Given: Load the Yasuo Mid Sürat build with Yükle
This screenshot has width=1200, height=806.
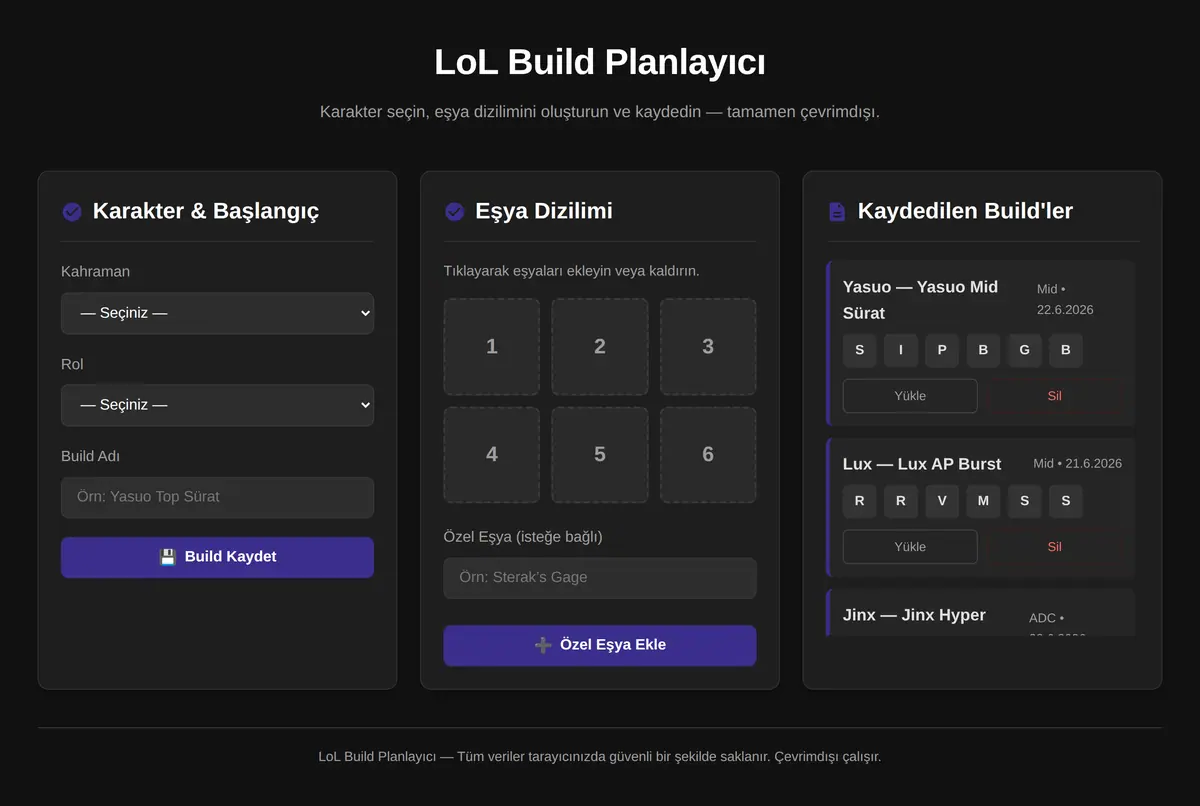Looking at the screenshot, I should 910,396.
